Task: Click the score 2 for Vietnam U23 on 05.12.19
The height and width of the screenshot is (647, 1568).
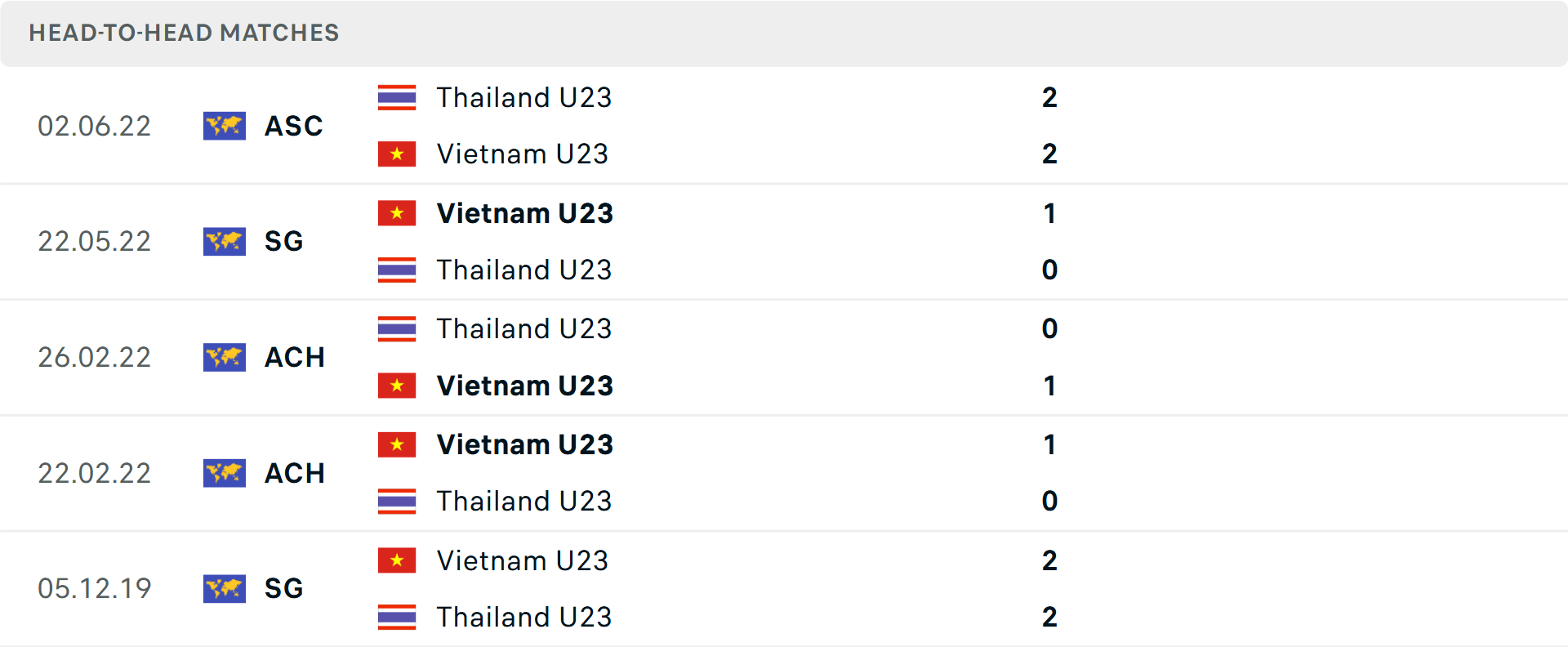Action: (1050, 561)
